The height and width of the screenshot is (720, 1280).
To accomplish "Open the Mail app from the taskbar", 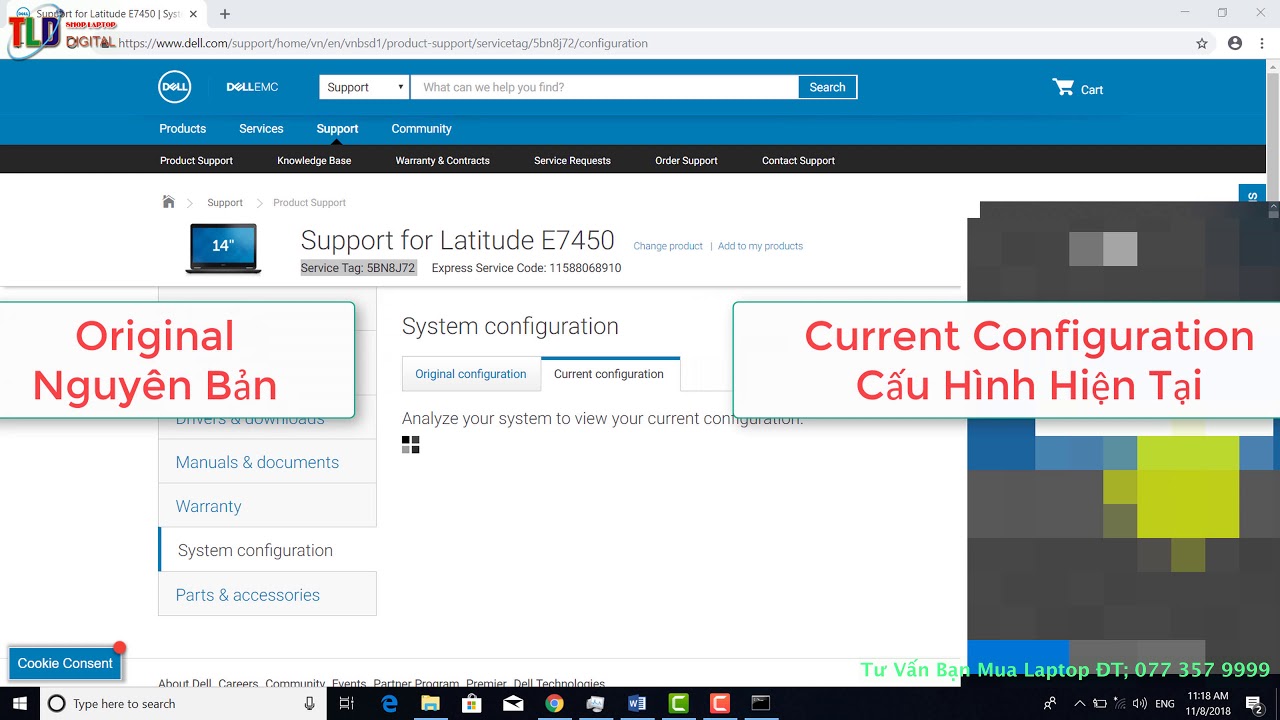I will (x=513, y=703).
